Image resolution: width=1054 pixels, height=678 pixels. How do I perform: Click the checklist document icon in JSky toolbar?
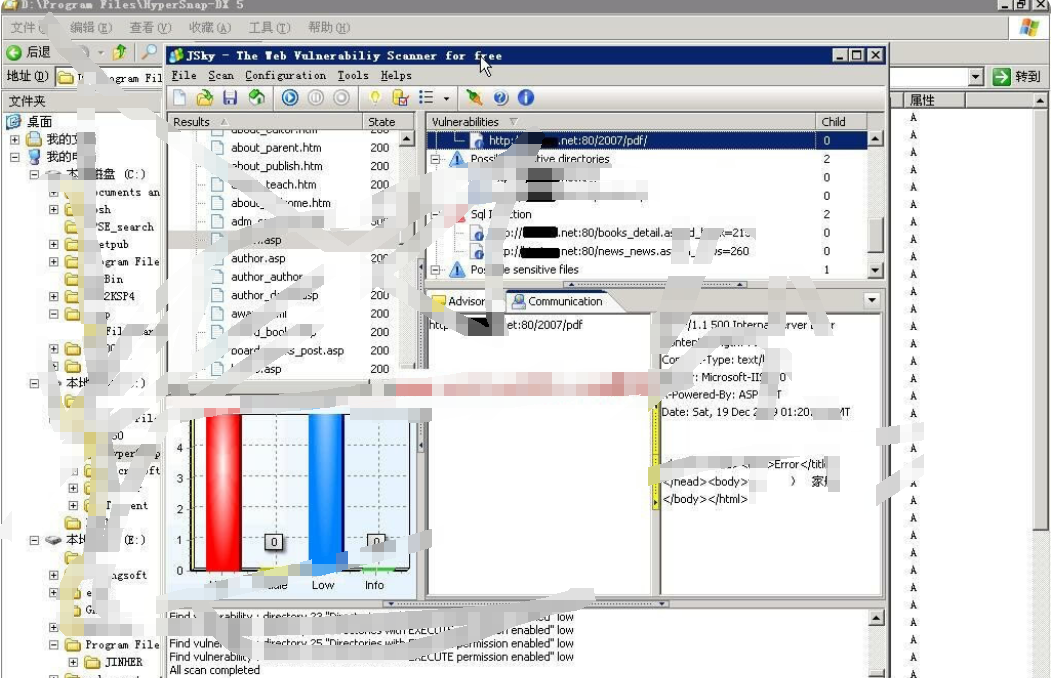(x=401, y=97)
